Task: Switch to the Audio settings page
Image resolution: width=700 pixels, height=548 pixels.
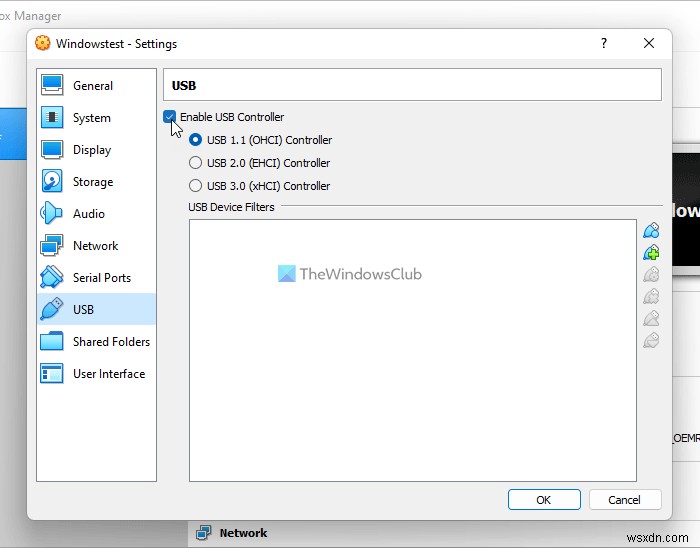Action: pyautogui.click(x=96, y=213)
